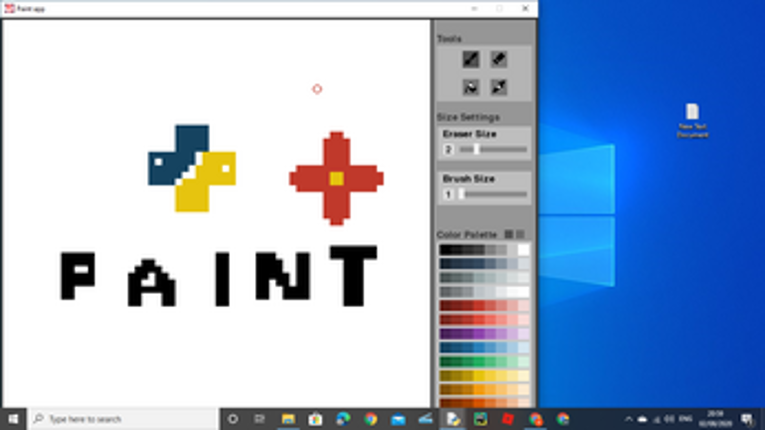Pick the darkest navy swatch in the navy row
The image size is (765, 430).
click(x=444, y=264)
